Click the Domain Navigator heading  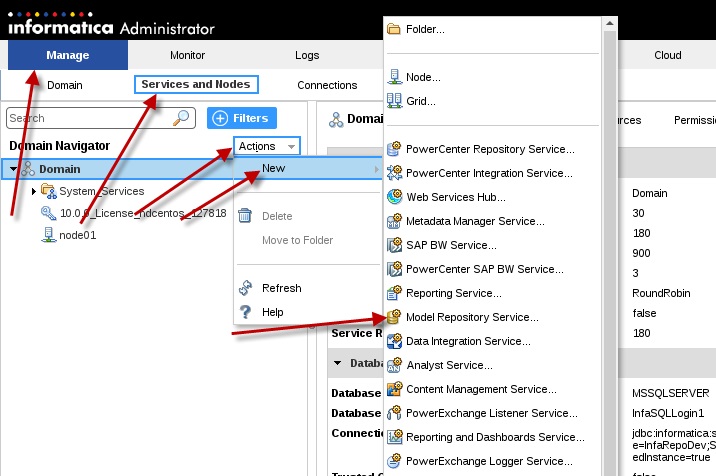click(x=59, y=146)
